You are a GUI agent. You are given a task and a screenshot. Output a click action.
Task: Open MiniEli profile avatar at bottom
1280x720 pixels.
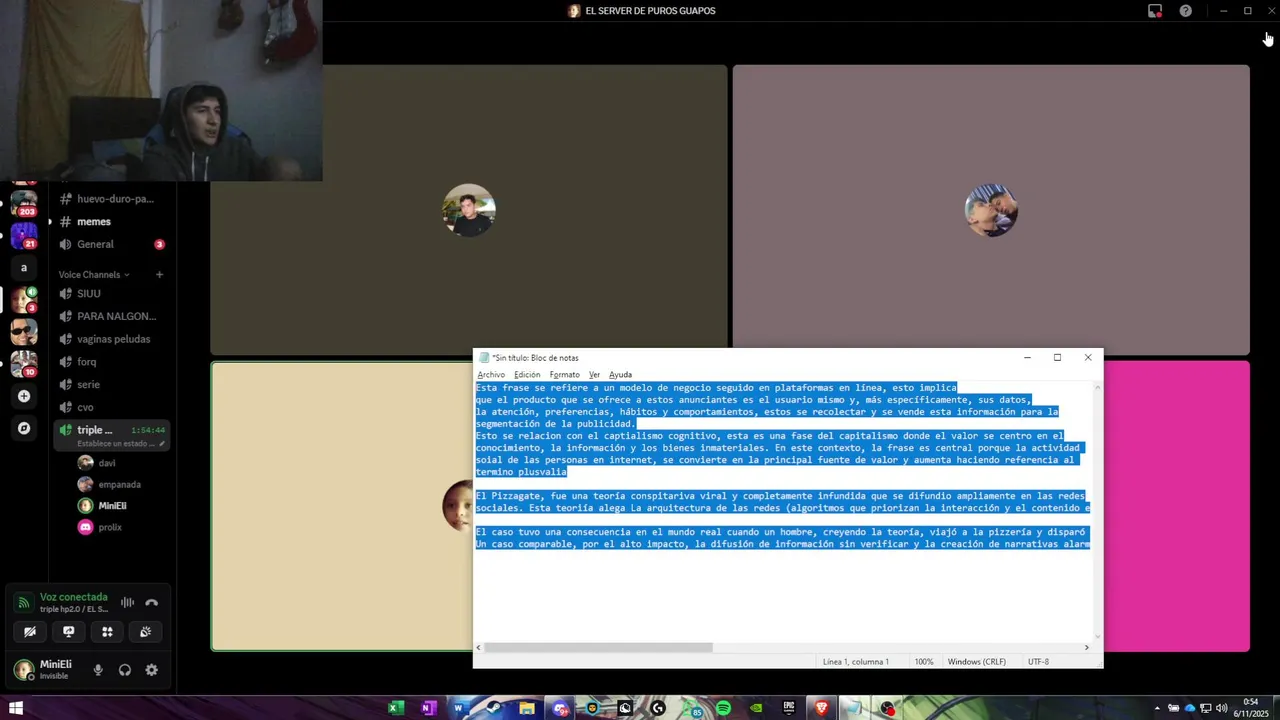pos(24,669)
